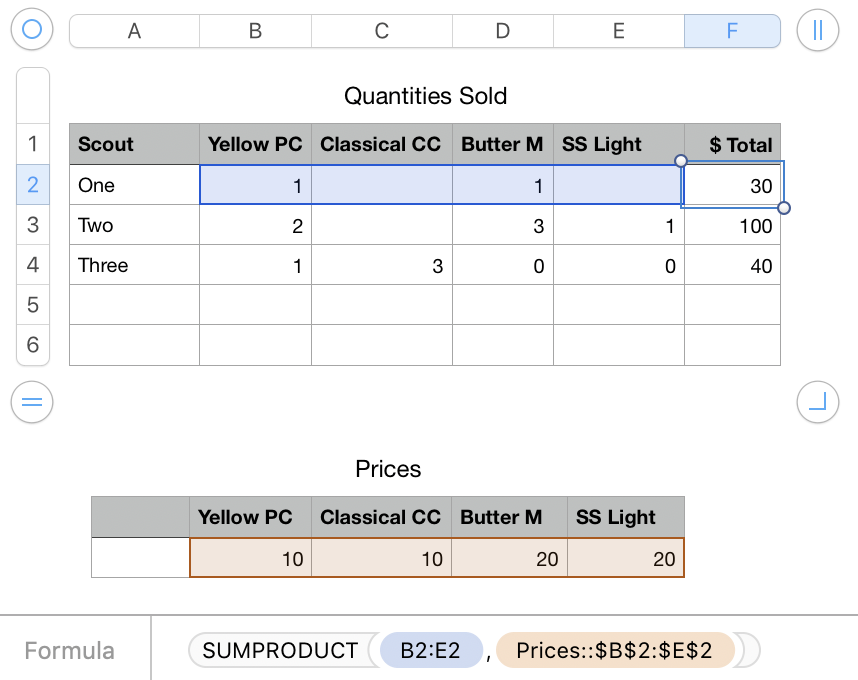The height and width of the screenshot is (680, 858).
Task: Click the B2:E2 range token
Action: (430, 651)
